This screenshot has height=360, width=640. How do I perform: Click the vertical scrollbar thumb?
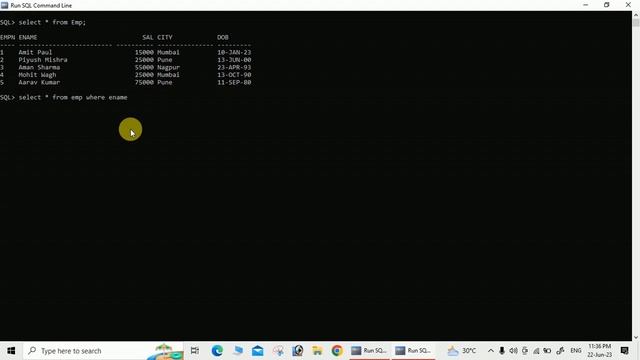tap(636, 22)
